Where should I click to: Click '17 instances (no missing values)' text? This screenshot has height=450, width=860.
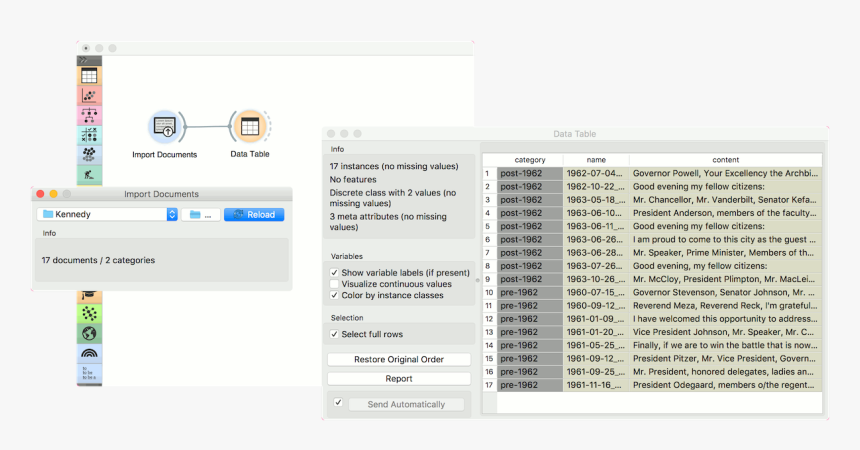point(394,166)
